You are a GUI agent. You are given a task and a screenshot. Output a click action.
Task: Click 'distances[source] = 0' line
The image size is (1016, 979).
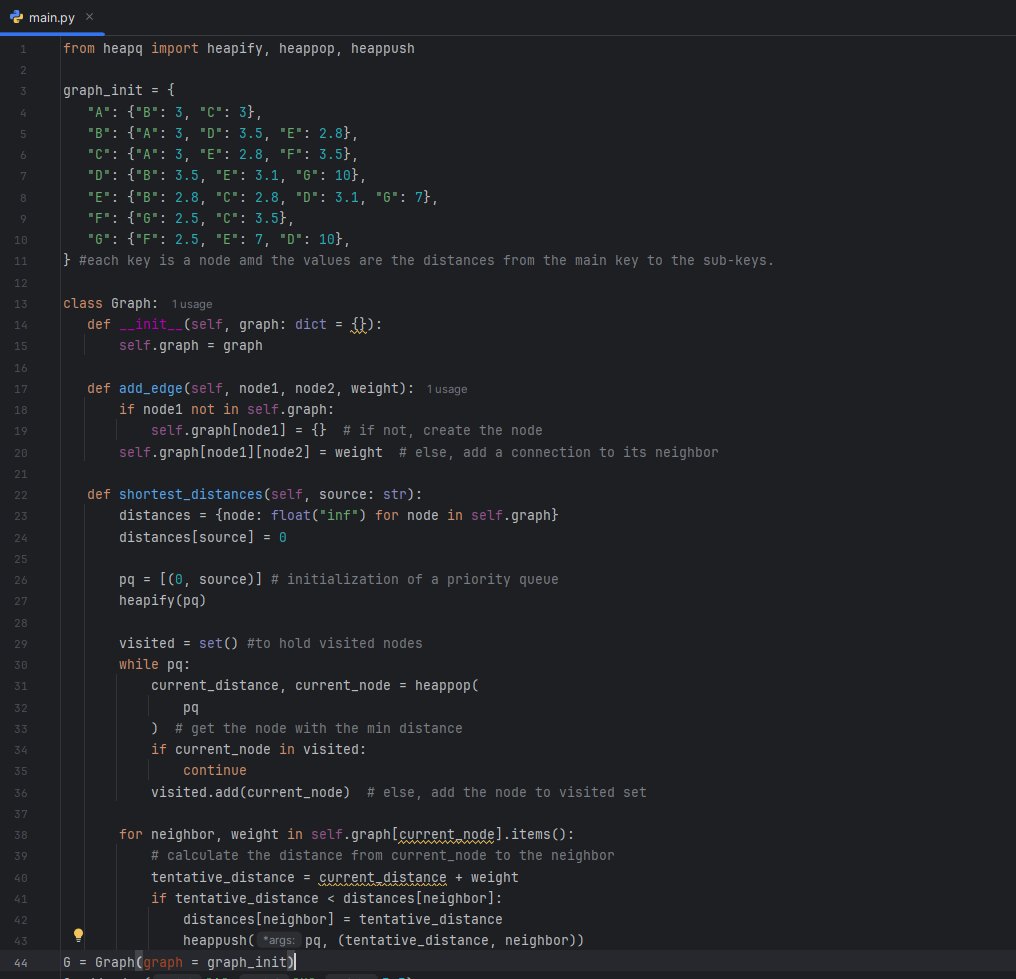[203, 537]
